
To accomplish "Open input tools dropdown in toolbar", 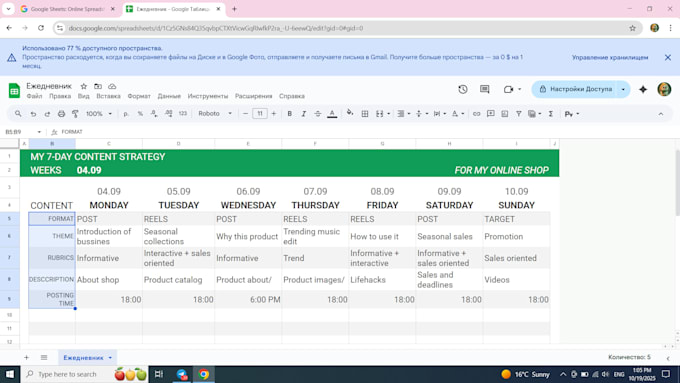I will pyautogui.click(x=572, y=114).
